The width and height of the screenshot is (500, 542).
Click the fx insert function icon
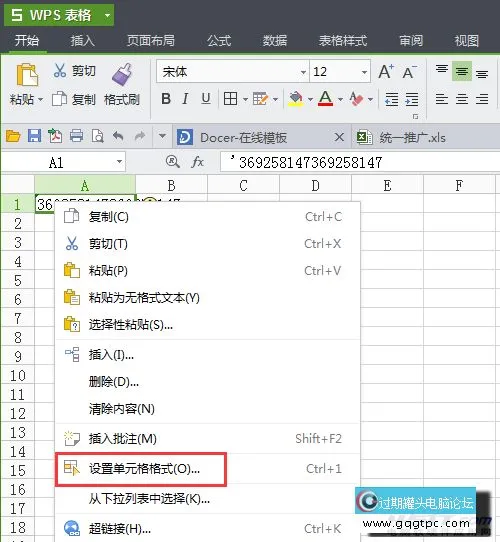(x=197, y=162)
